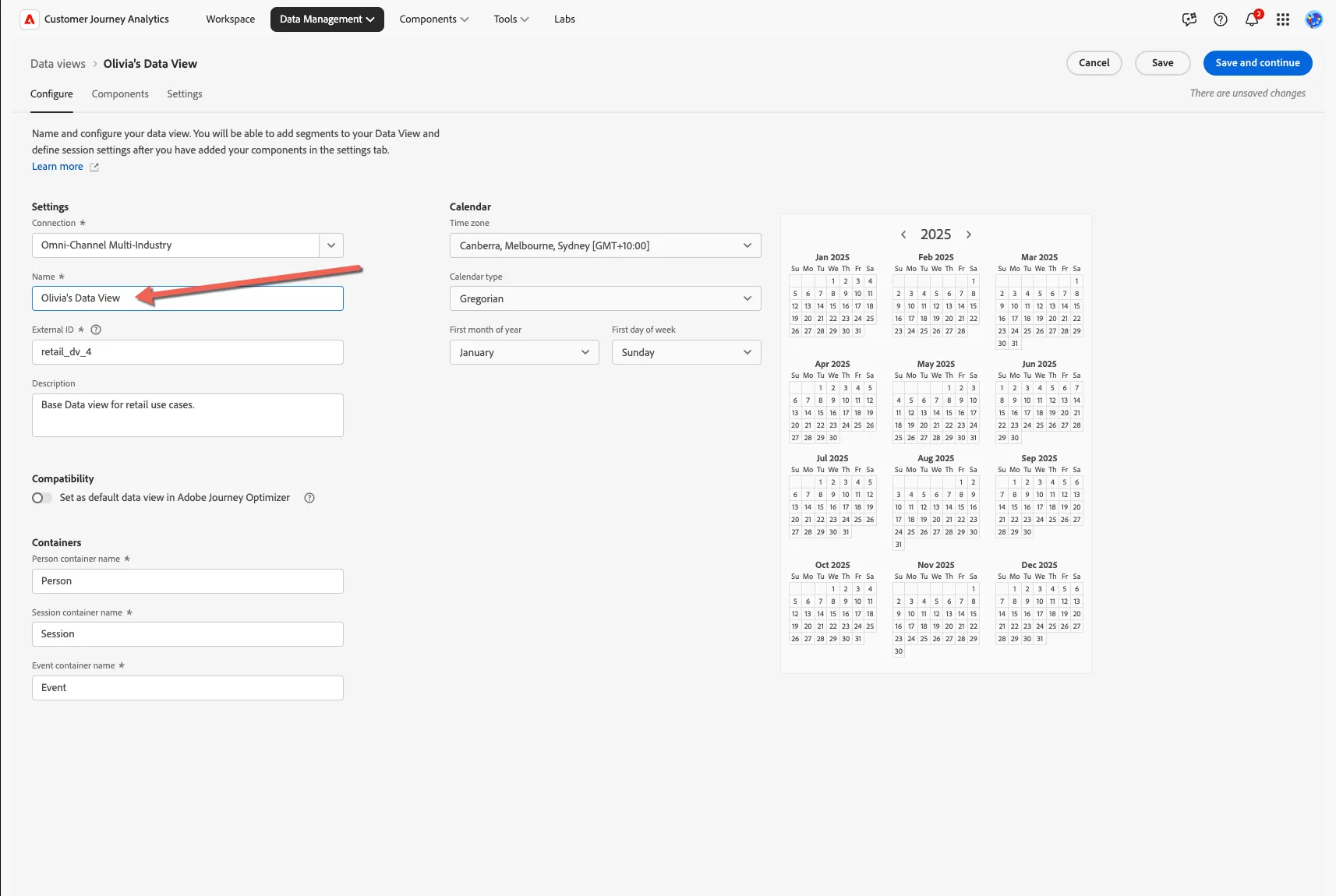Click the external link icon by Learn more

point(94,167)
